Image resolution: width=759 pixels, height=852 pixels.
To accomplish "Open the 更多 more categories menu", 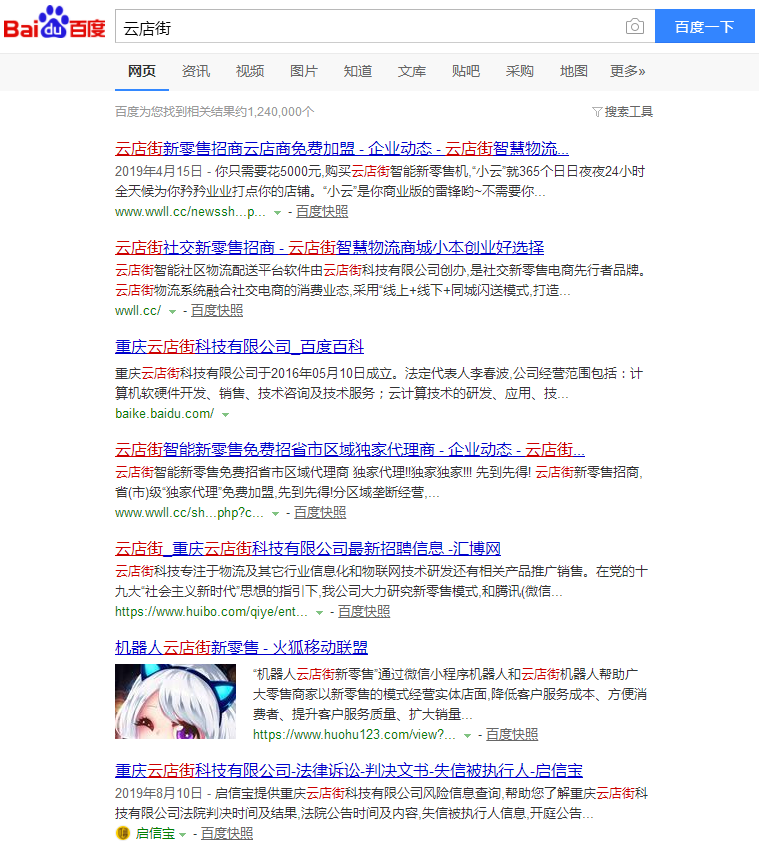I will pos(627,71).
